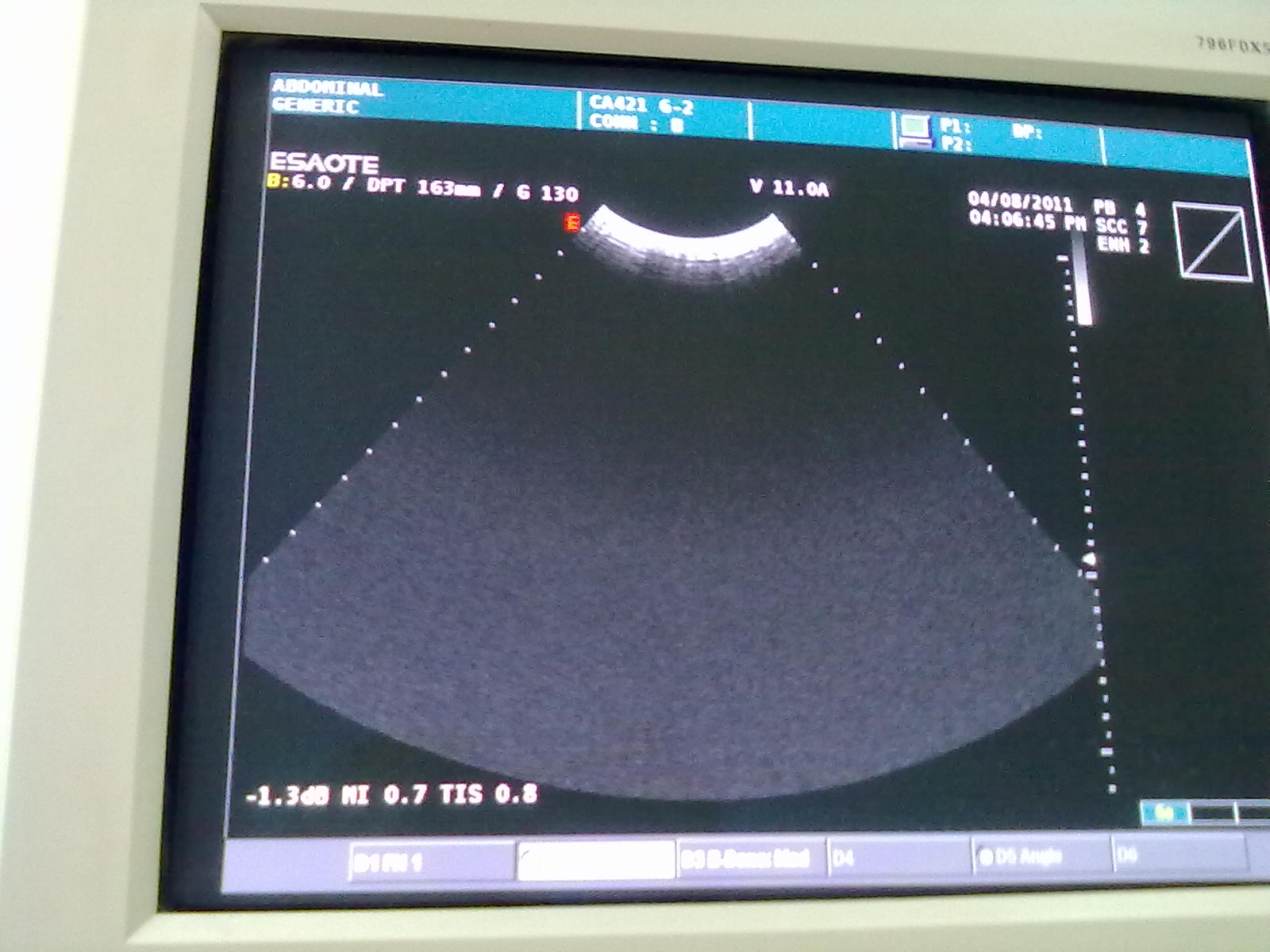Select the D3 softkey
This screenshot has width=1270, height=952.
click(750, 858)
